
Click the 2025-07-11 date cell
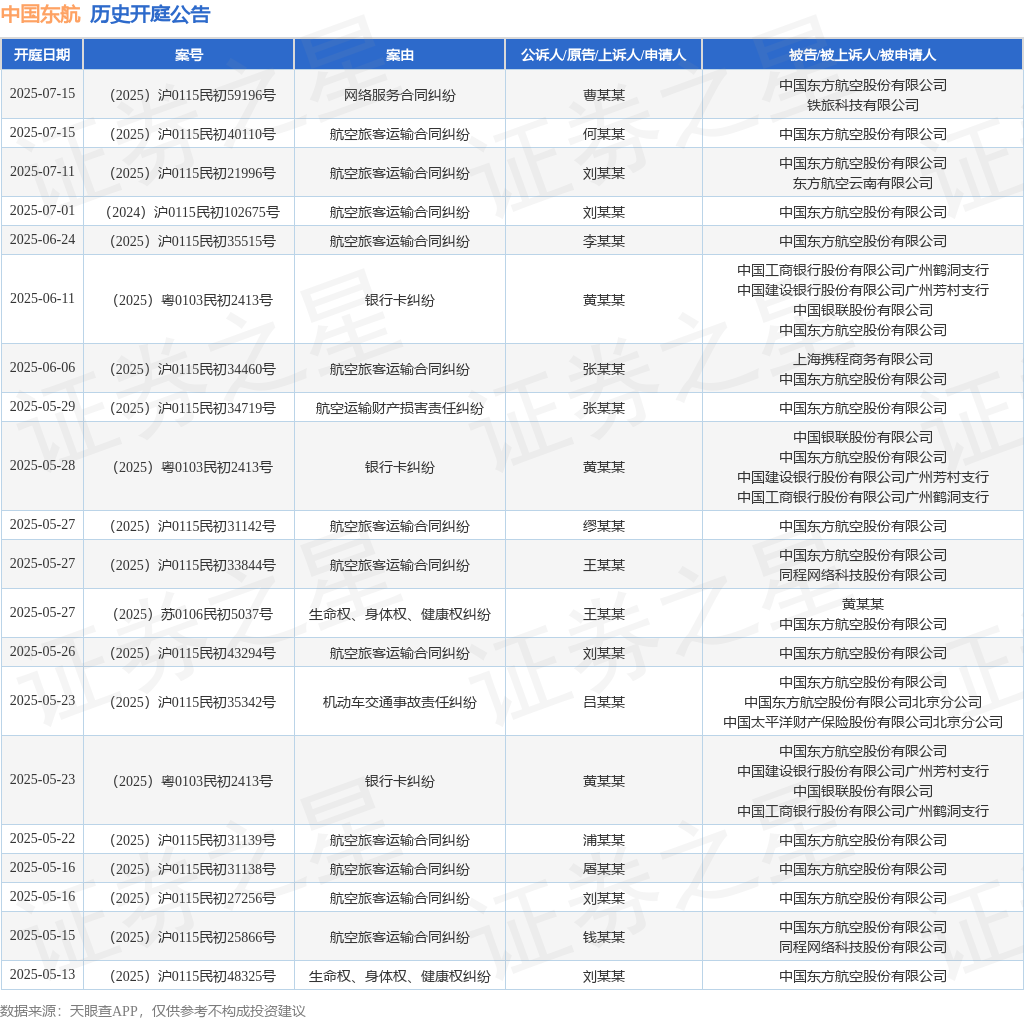pyautogui.click(x=42, y=171)
